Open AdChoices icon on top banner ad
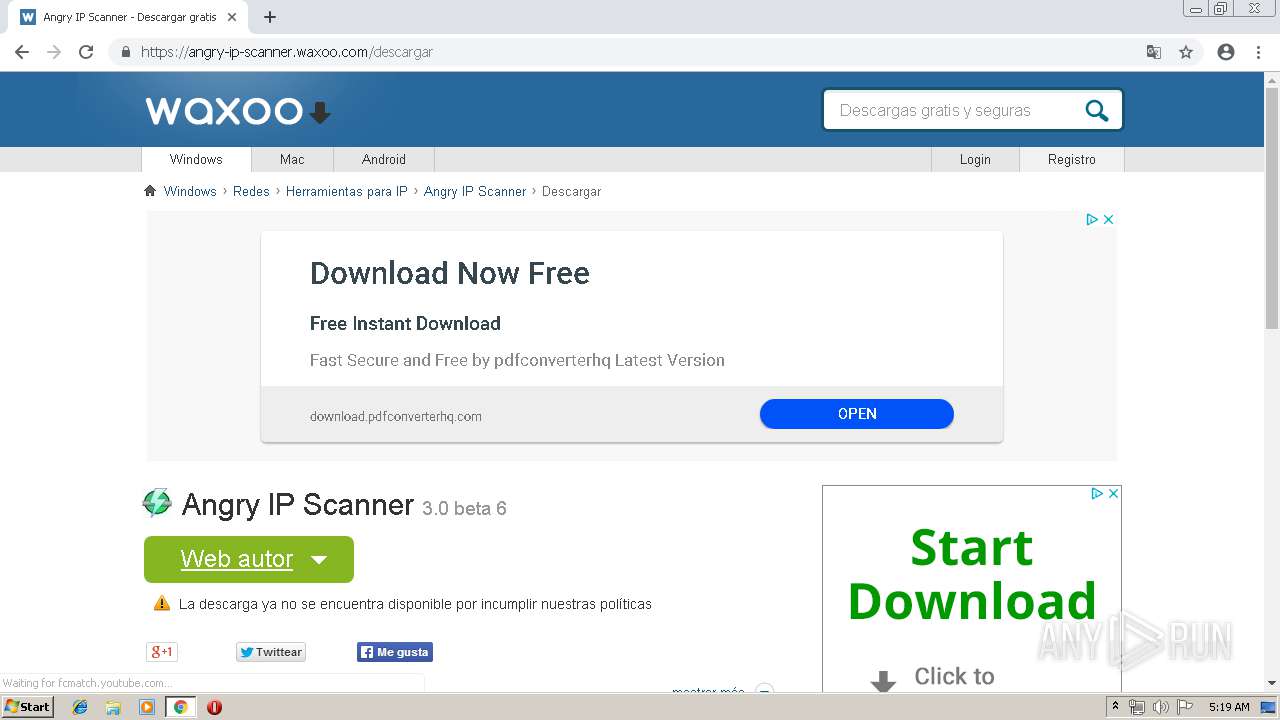Image resolution: width=1280 pixels, height=720 pixels. pos(1092,219)
